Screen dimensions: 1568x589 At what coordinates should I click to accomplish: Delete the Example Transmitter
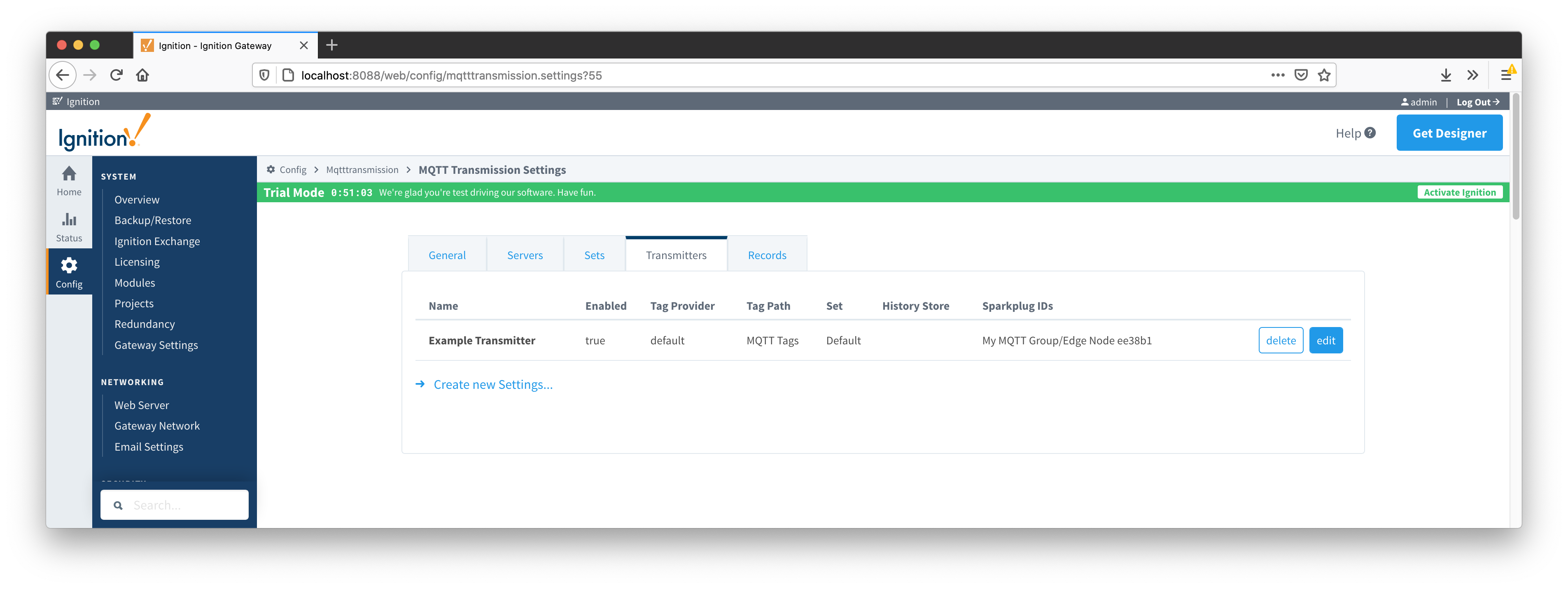pyautogui.click(x=1281, y=341)
